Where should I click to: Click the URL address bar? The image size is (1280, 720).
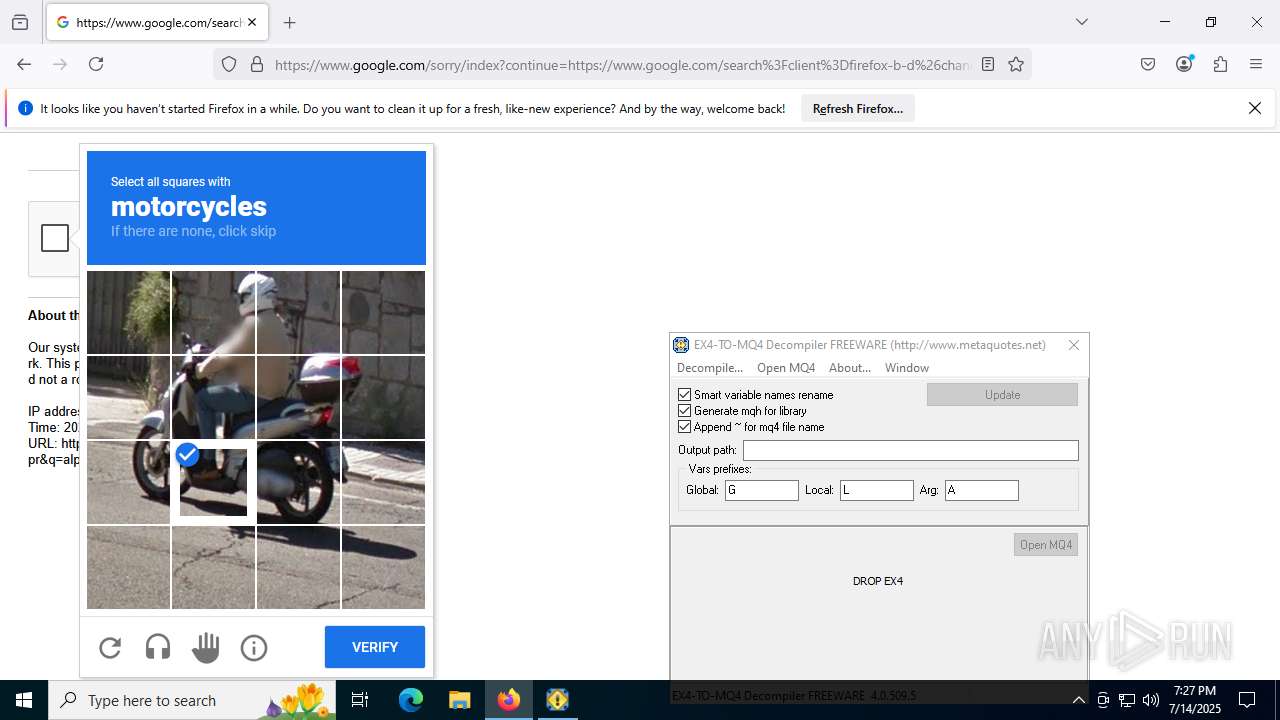tap(622, 65)
